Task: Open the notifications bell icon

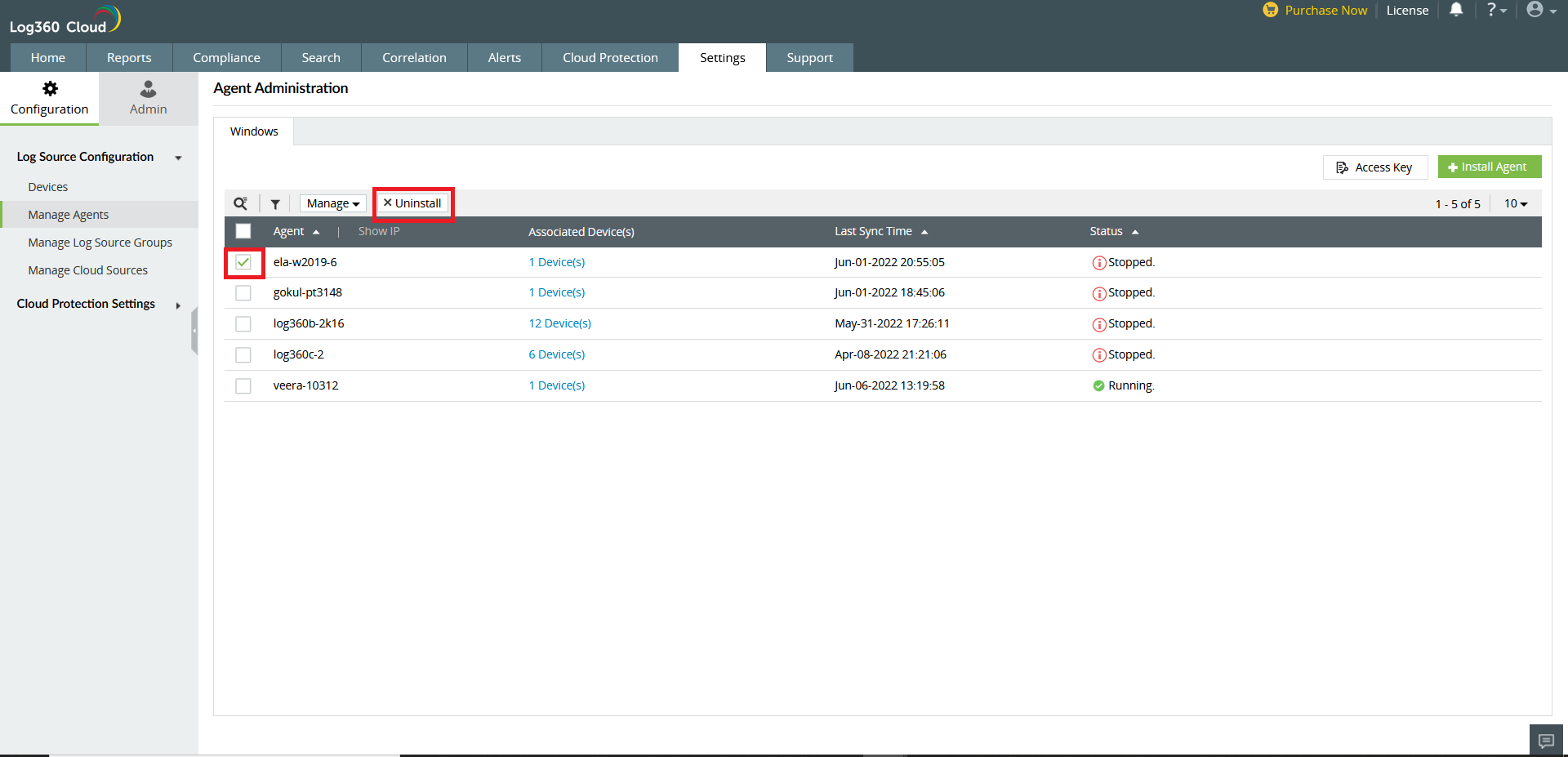Action: click(x=1456, y=10)
